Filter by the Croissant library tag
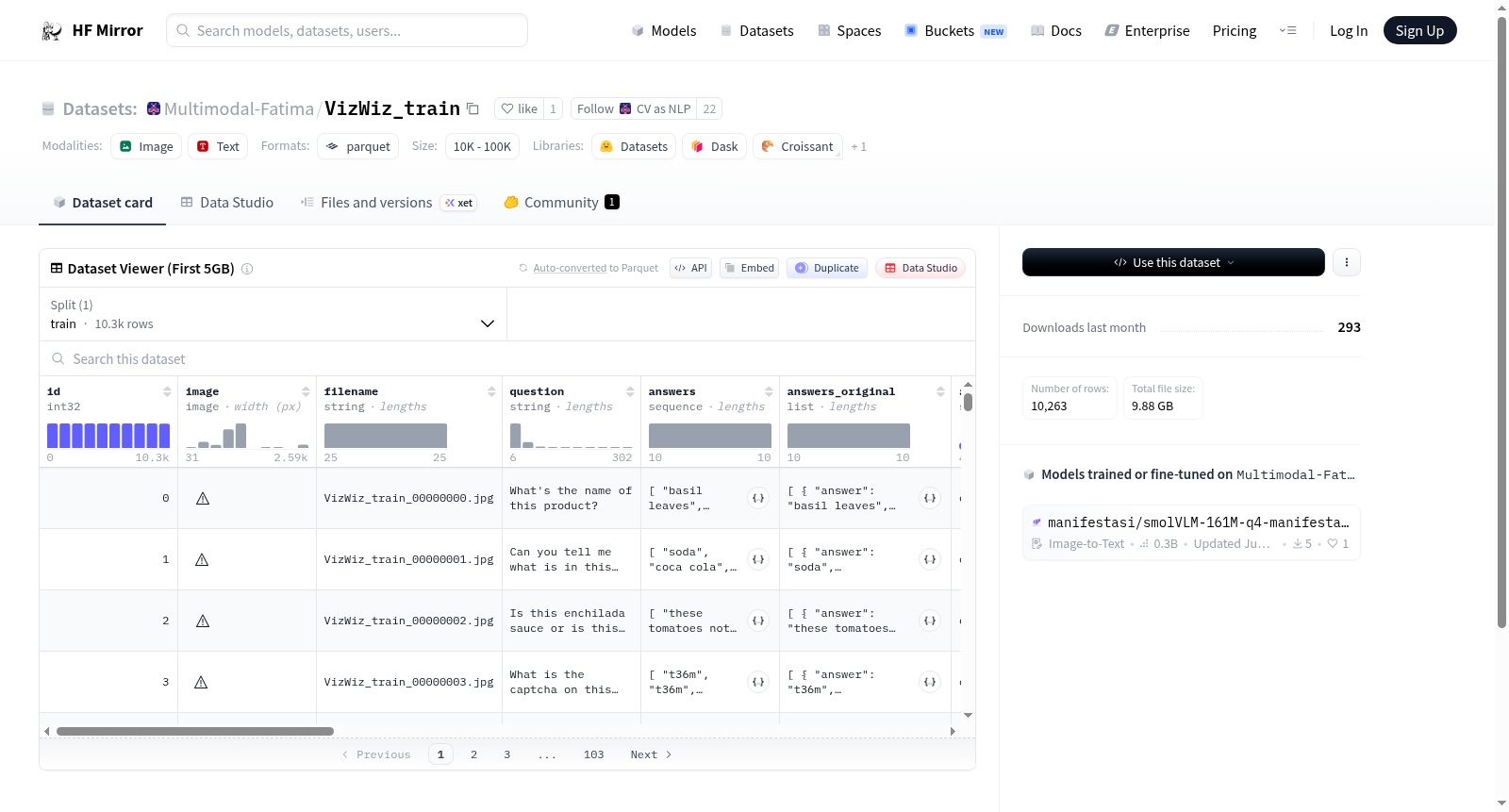The width and height of the screenshot is (1509, 812). coord(798,147)
